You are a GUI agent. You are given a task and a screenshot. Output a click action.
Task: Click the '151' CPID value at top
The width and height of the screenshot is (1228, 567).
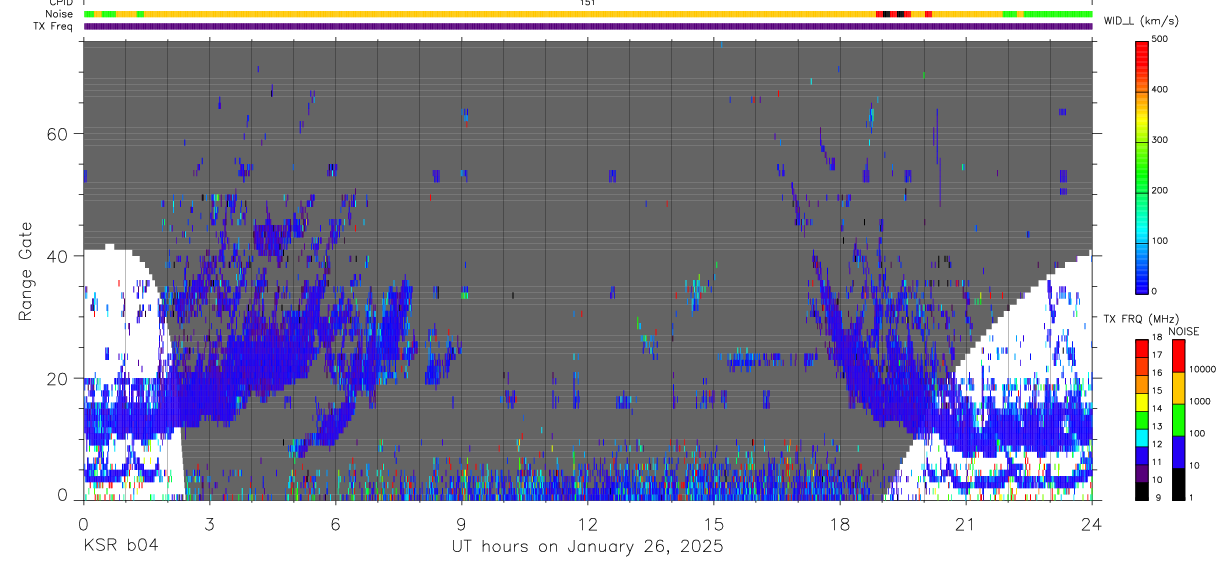pyautogui.click(x=587, y=3)
